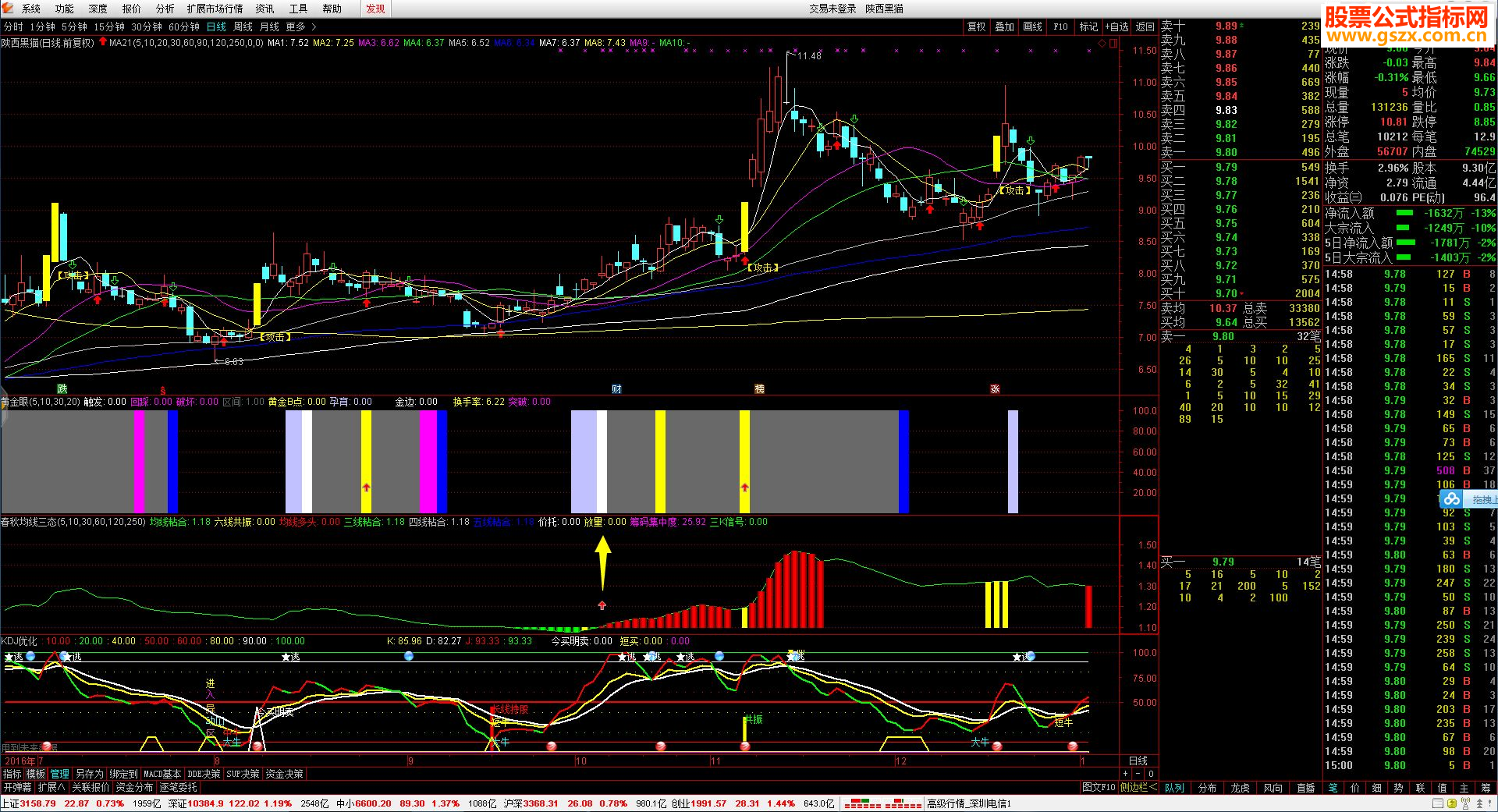Switch to the 直播 tab
This screenshot has height=812, width=1498.
pyautogui.click(x=1305, y=788)
